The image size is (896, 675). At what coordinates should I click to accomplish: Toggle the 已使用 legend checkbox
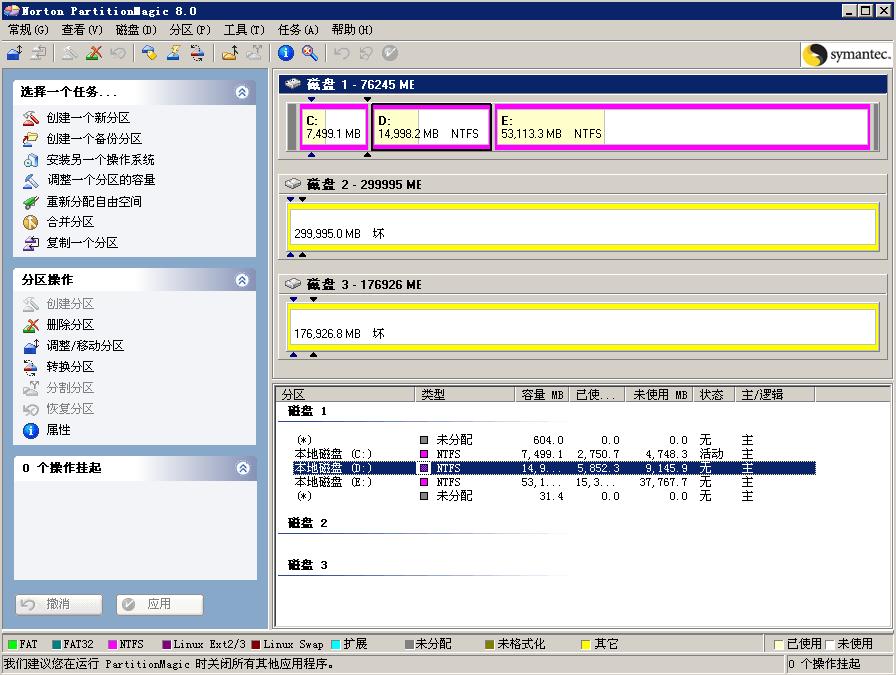click(x=778, y=644)
